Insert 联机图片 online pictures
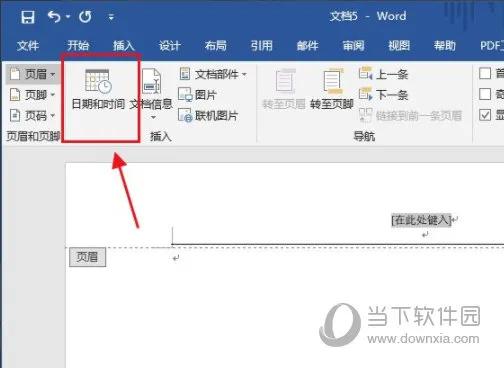 coord(209,116)
